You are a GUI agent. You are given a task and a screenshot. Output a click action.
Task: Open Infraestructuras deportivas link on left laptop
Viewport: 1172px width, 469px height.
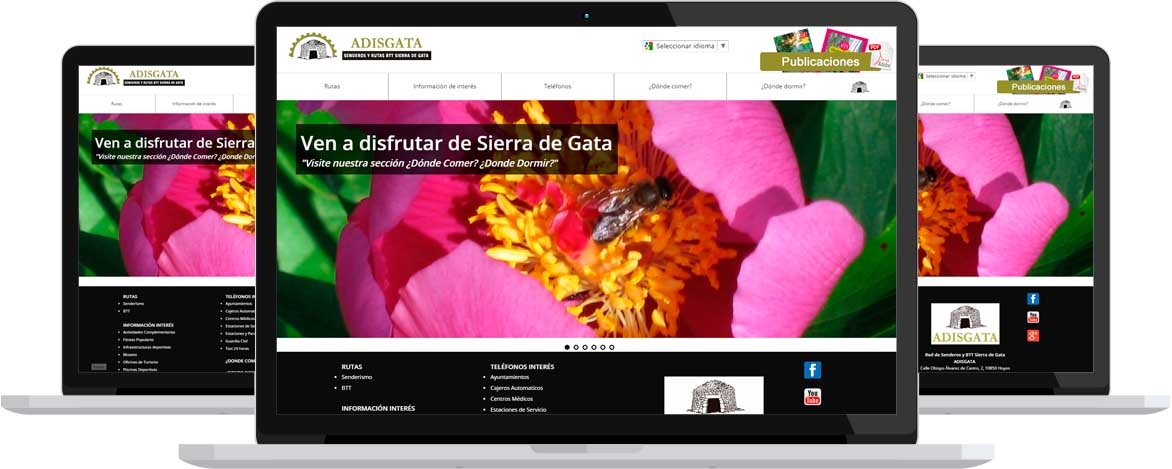click(147, 347)
